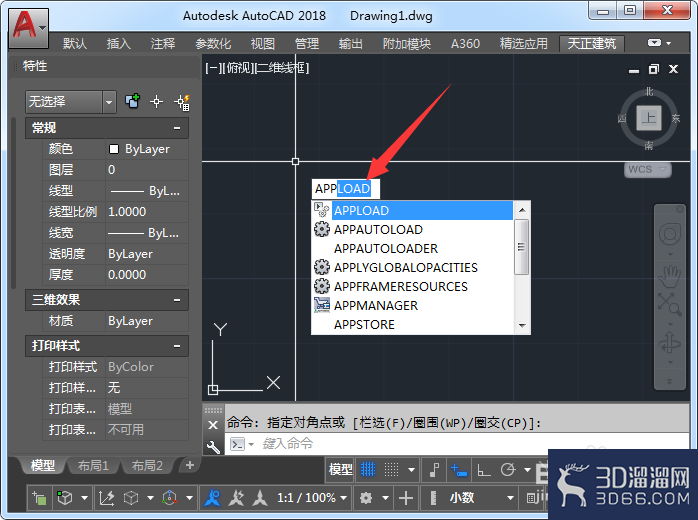Toggle annotation visibility icon in status bar
This screenshot has height=520, width=698.
(212, 497)
